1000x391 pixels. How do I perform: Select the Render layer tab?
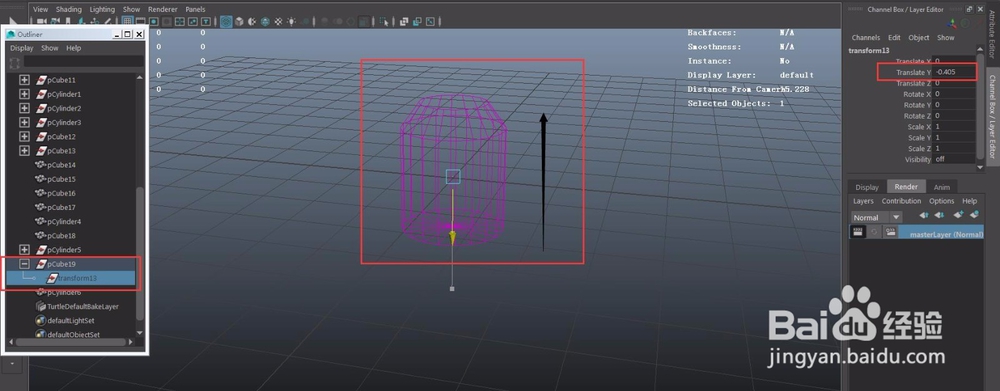[x=906, y=187]
